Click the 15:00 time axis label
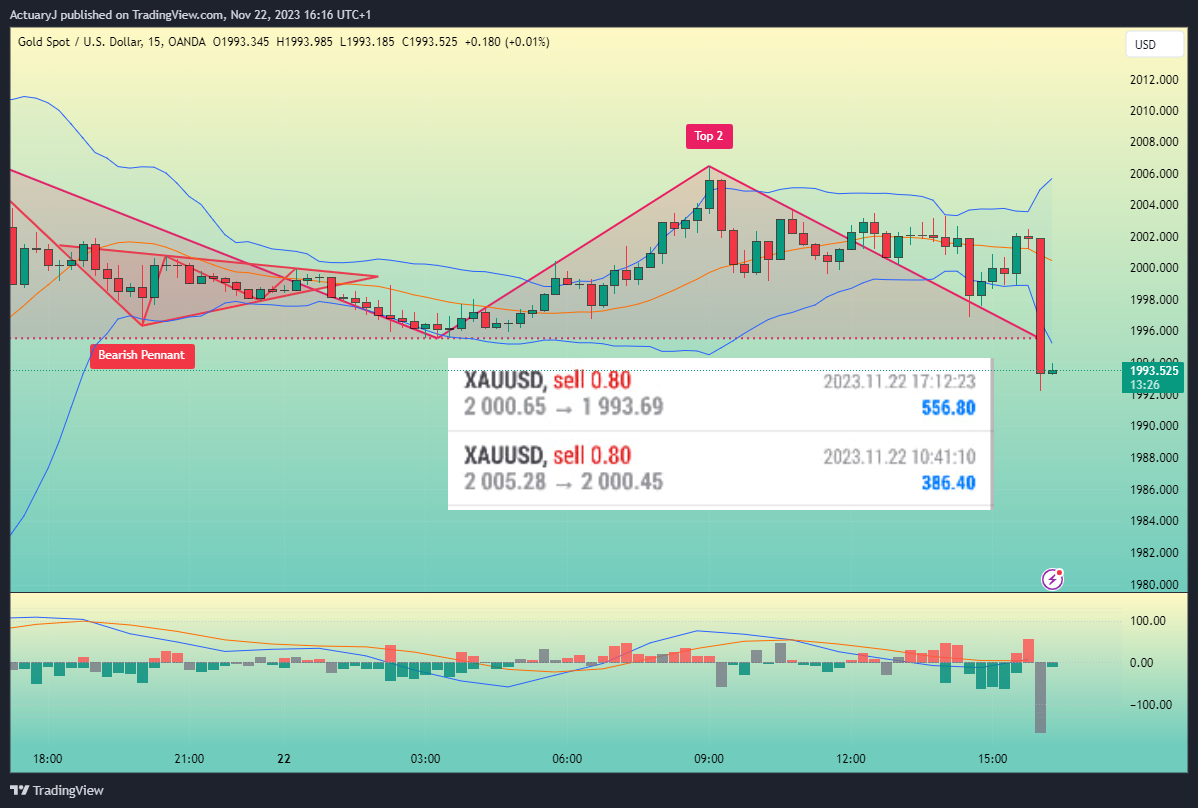Image resolution: width=1198 pixels, height=808 pixels. pos(992,759)
